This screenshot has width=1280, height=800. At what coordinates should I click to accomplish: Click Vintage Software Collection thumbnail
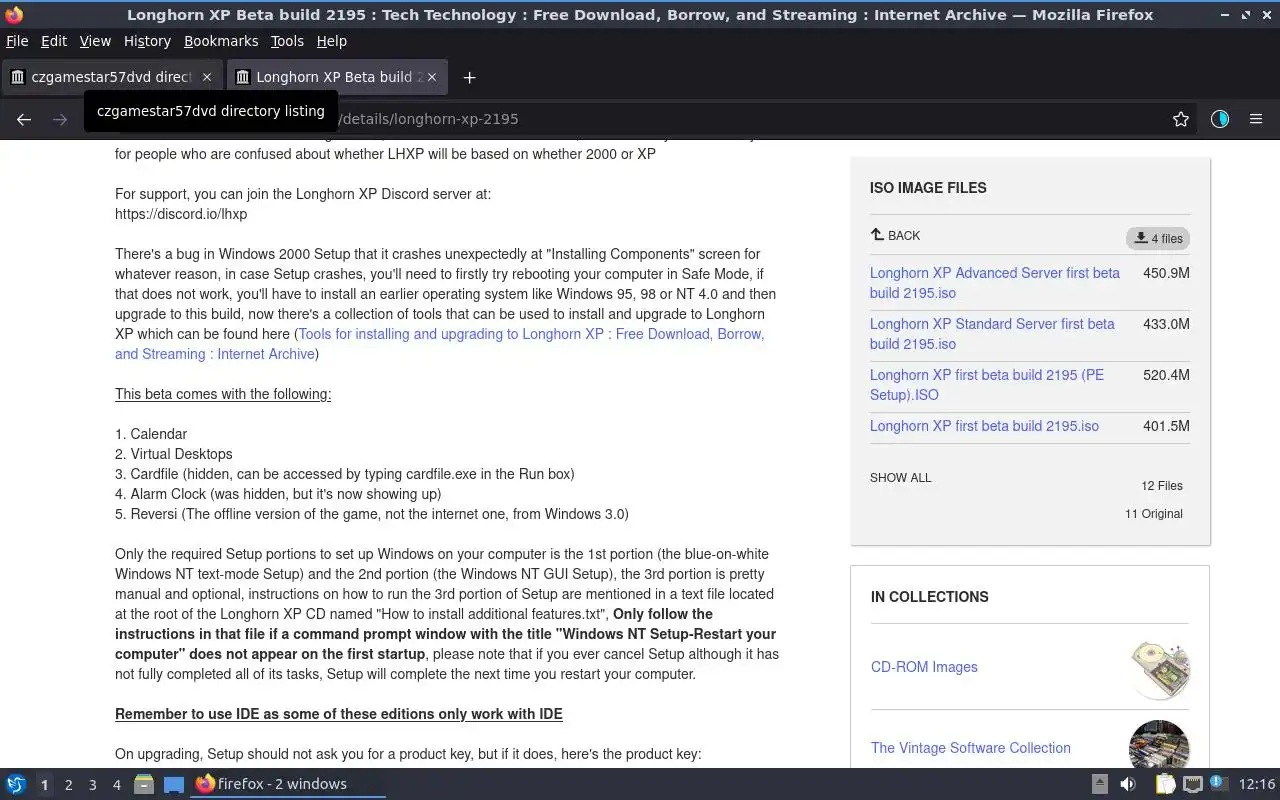tap(1159, 745)
